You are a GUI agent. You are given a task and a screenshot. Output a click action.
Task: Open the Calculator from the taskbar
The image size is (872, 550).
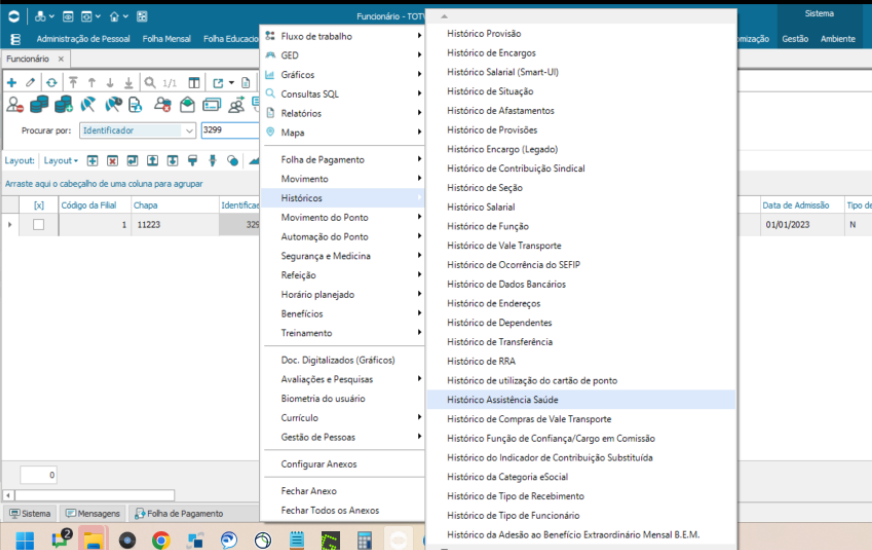pos(364,540)
